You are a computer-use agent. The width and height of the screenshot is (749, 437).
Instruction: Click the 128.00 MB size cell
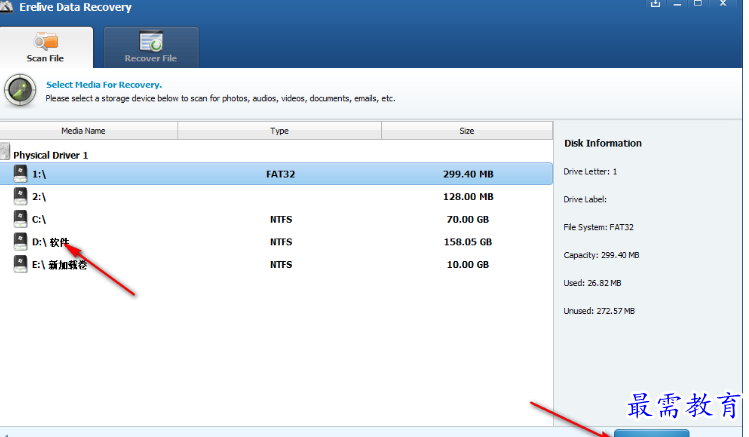(468, 197)
